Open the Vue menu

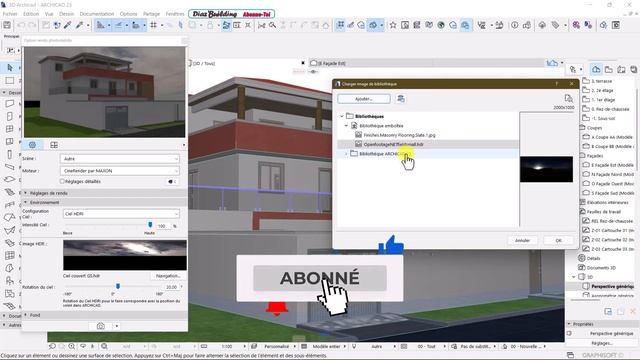click(49, 14)
